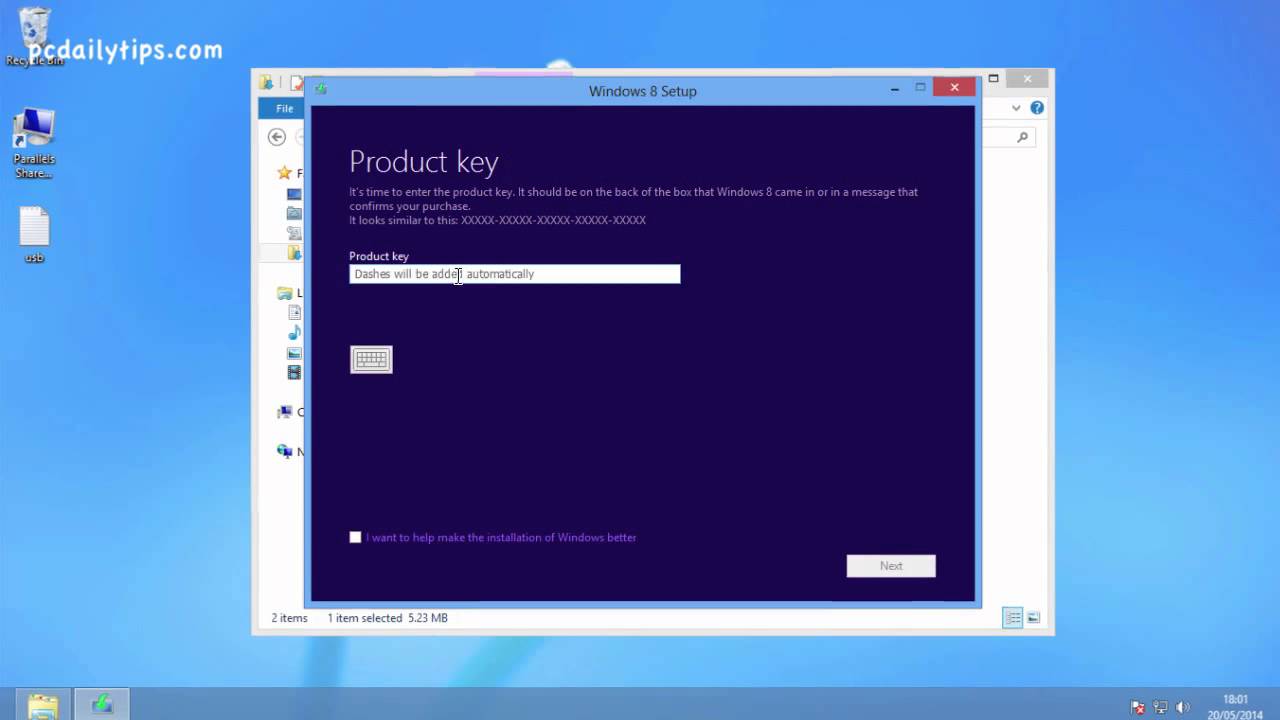Open the File tab in File Explorer
Viewport: 1280px width, 720px height.
pos(284,108)
